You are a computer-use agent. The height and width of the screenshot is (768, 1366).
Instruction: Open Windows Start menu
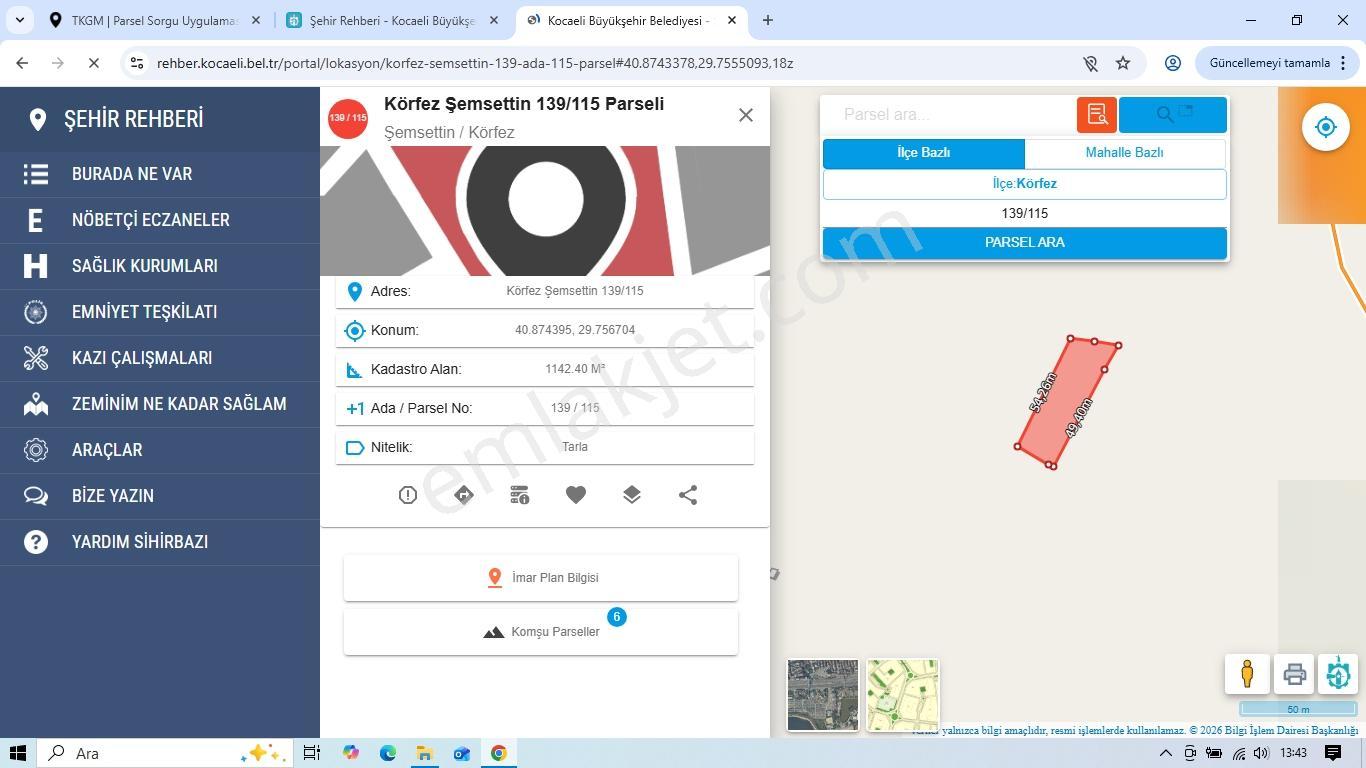pos(18,753)
